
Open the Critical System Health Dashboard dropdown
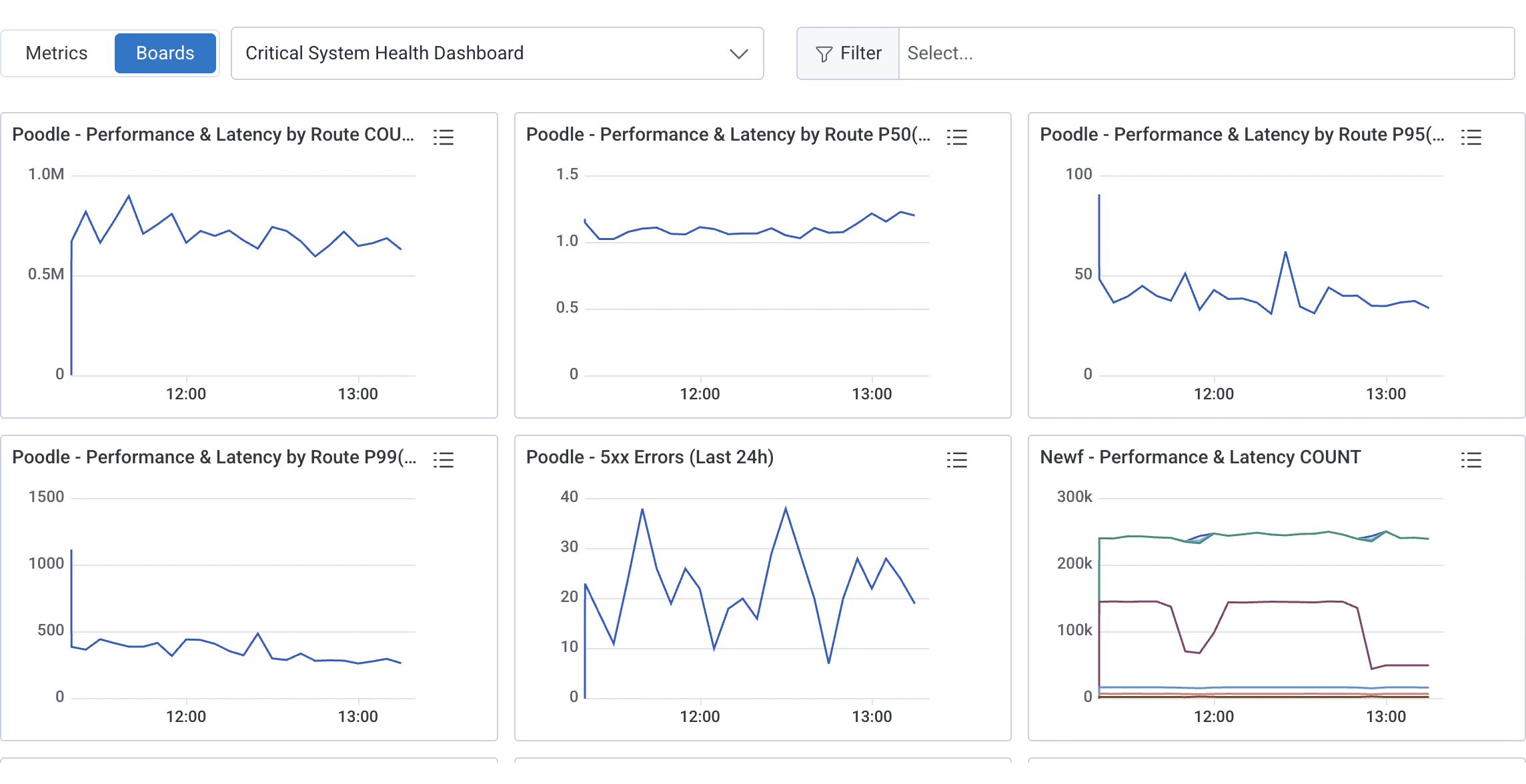tap(497, 53)
